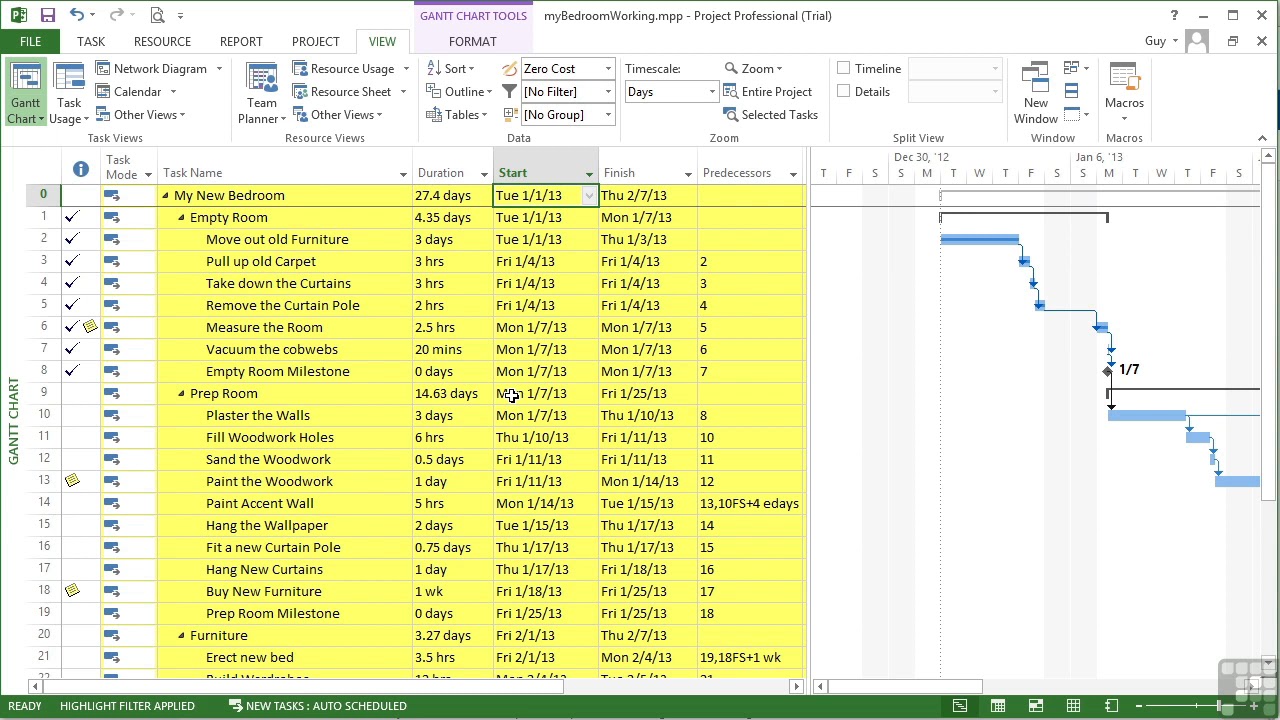Switch to the RESOURCE ribbon tab
Screen dimensions: 1280x720
[x=162, y=41]
